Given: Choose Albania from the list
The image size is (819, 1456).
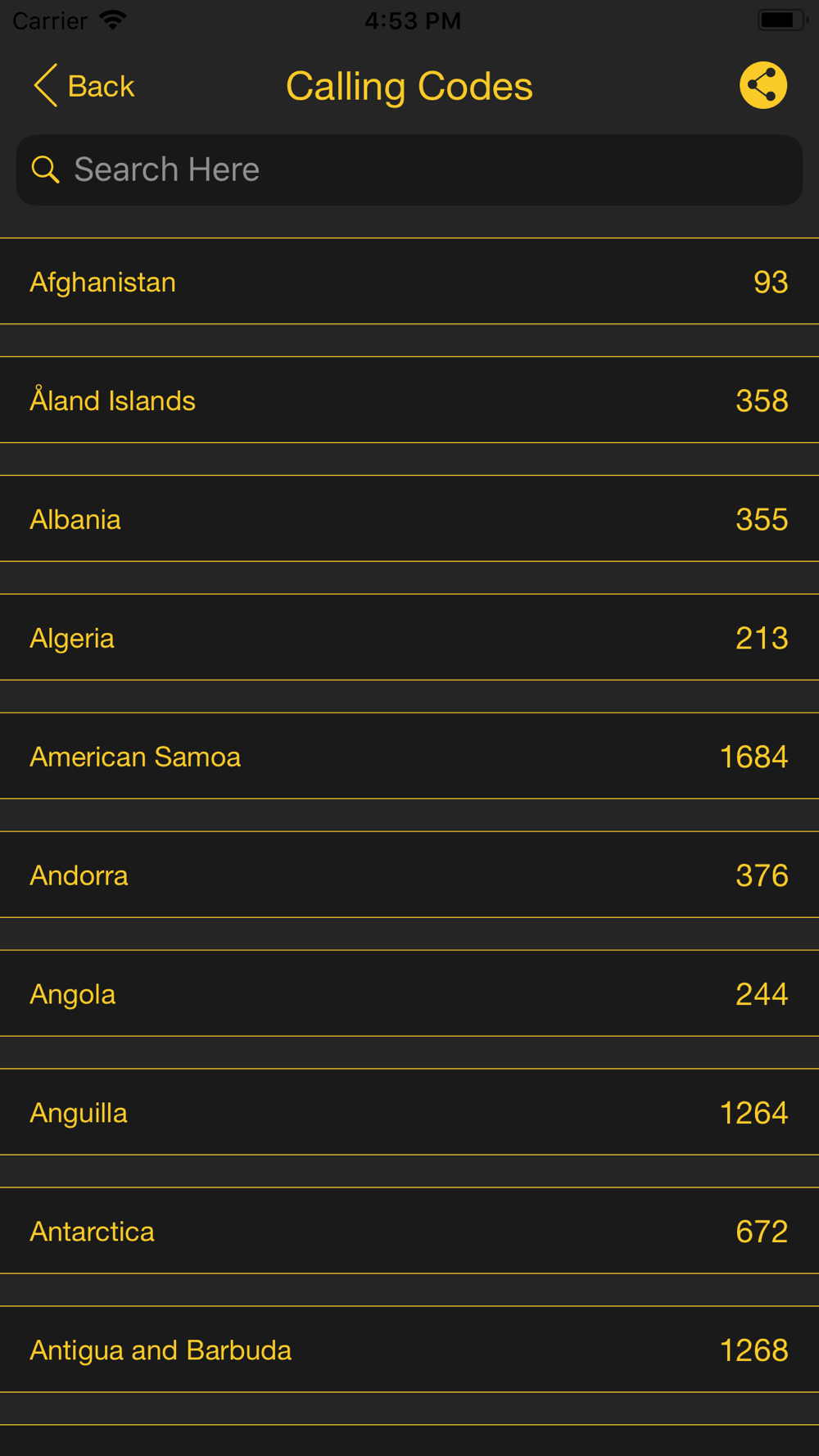Looking at the screenshot, I should (x=409, y=519).
